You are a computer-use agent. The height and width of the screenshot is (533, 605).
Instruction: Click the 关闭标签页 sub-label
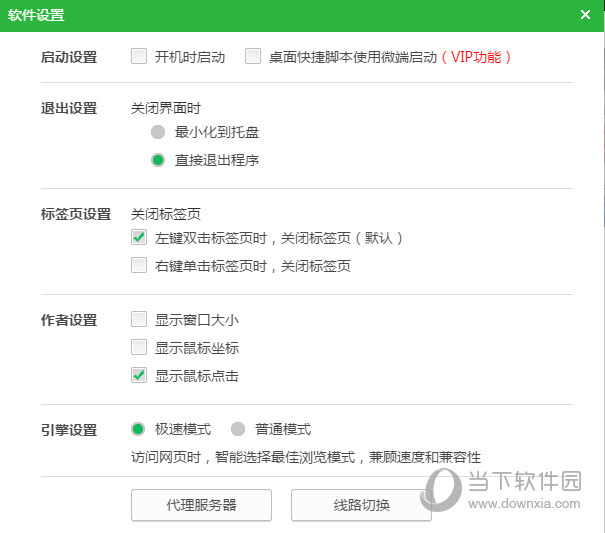[166, 214]
